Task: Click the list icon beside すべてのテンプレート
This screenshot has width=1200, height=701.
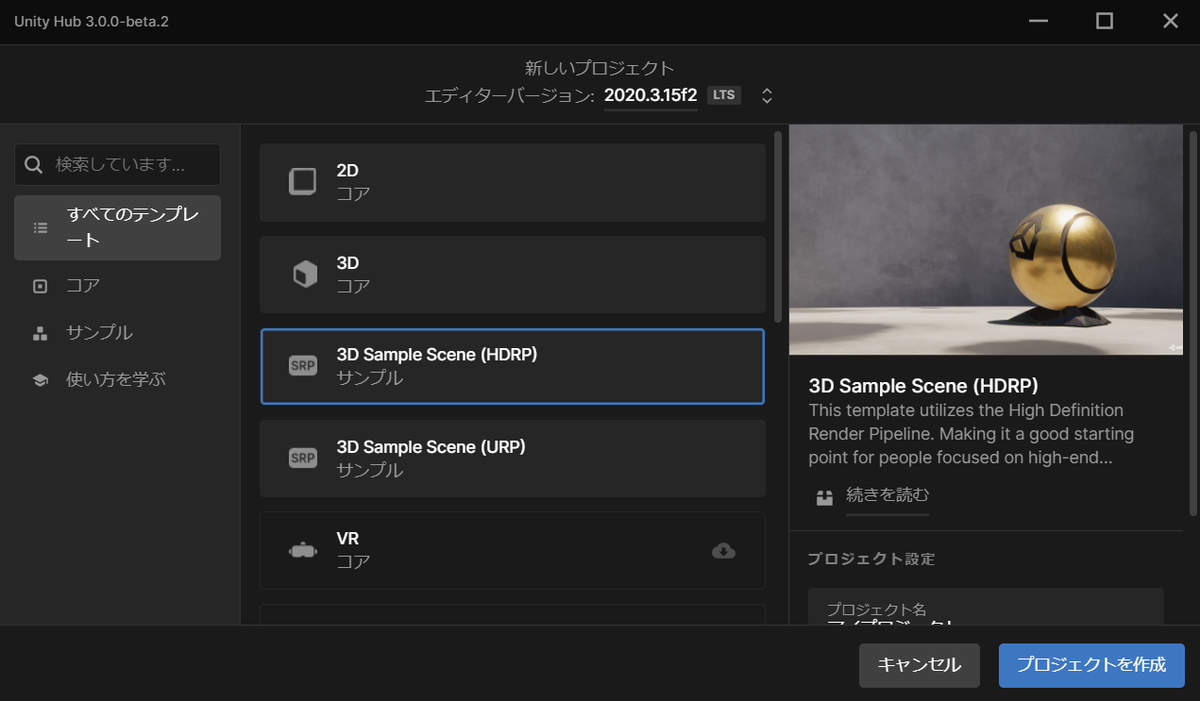Action: [41, 228]
